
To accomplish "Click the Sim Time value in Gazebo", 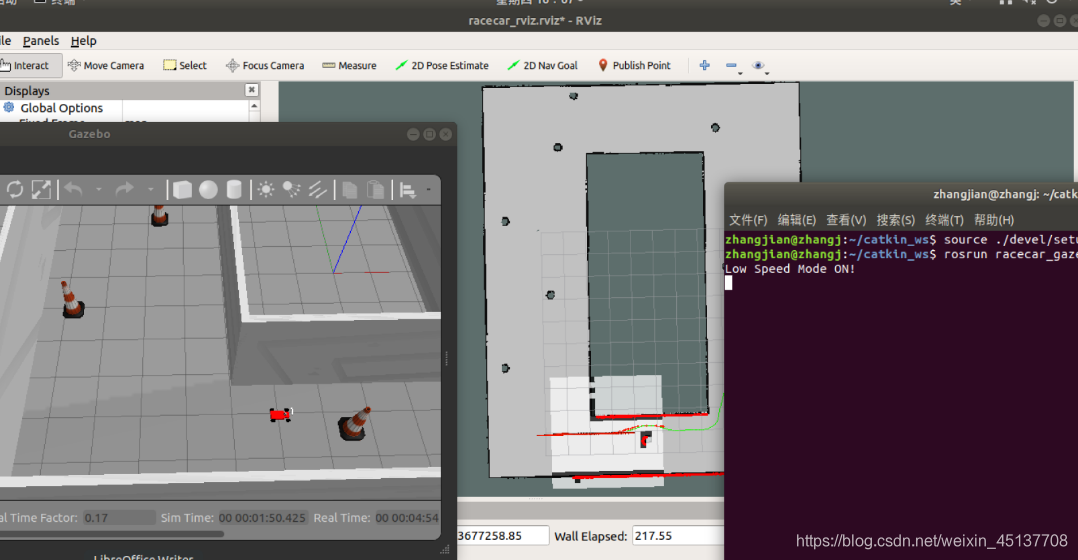I will coord(262,517).
